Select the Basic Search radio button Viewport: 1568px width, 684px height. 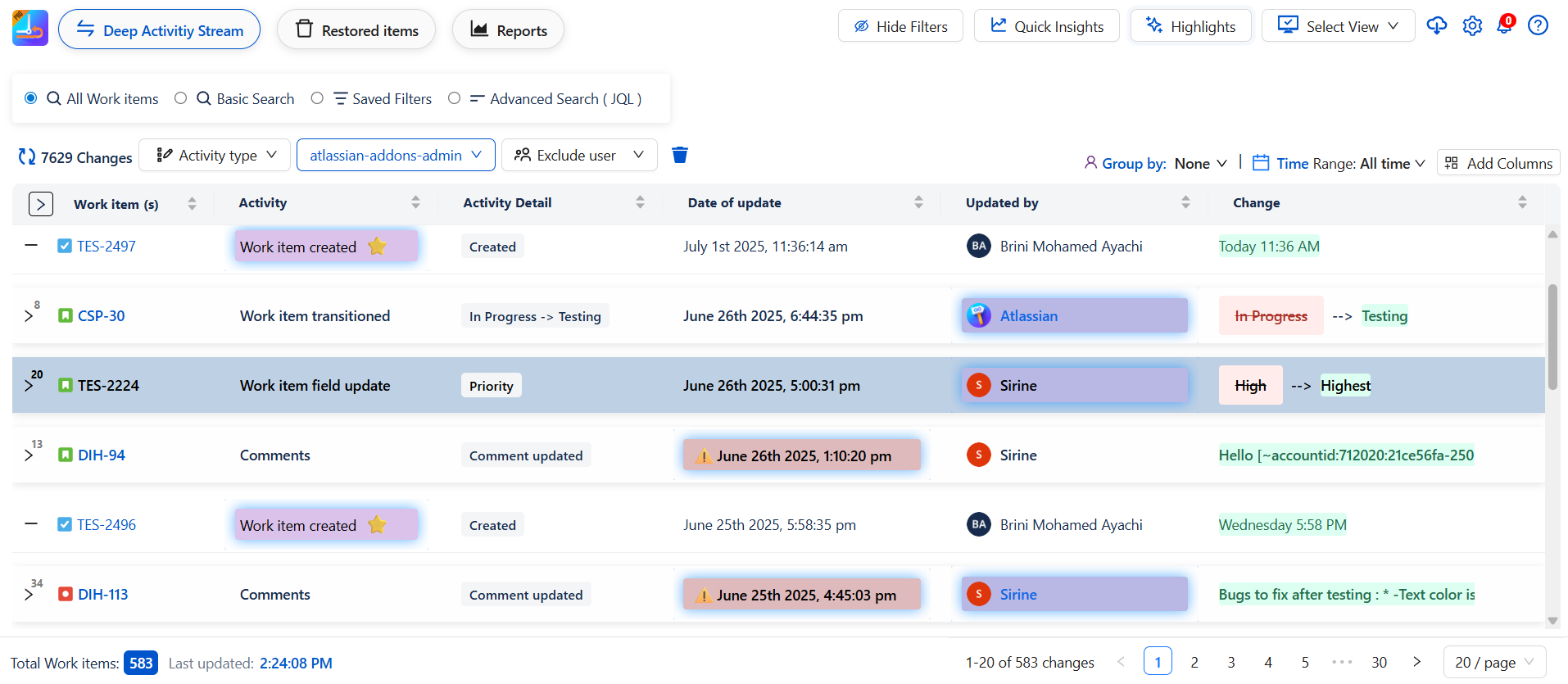click(x=181, y=98)
